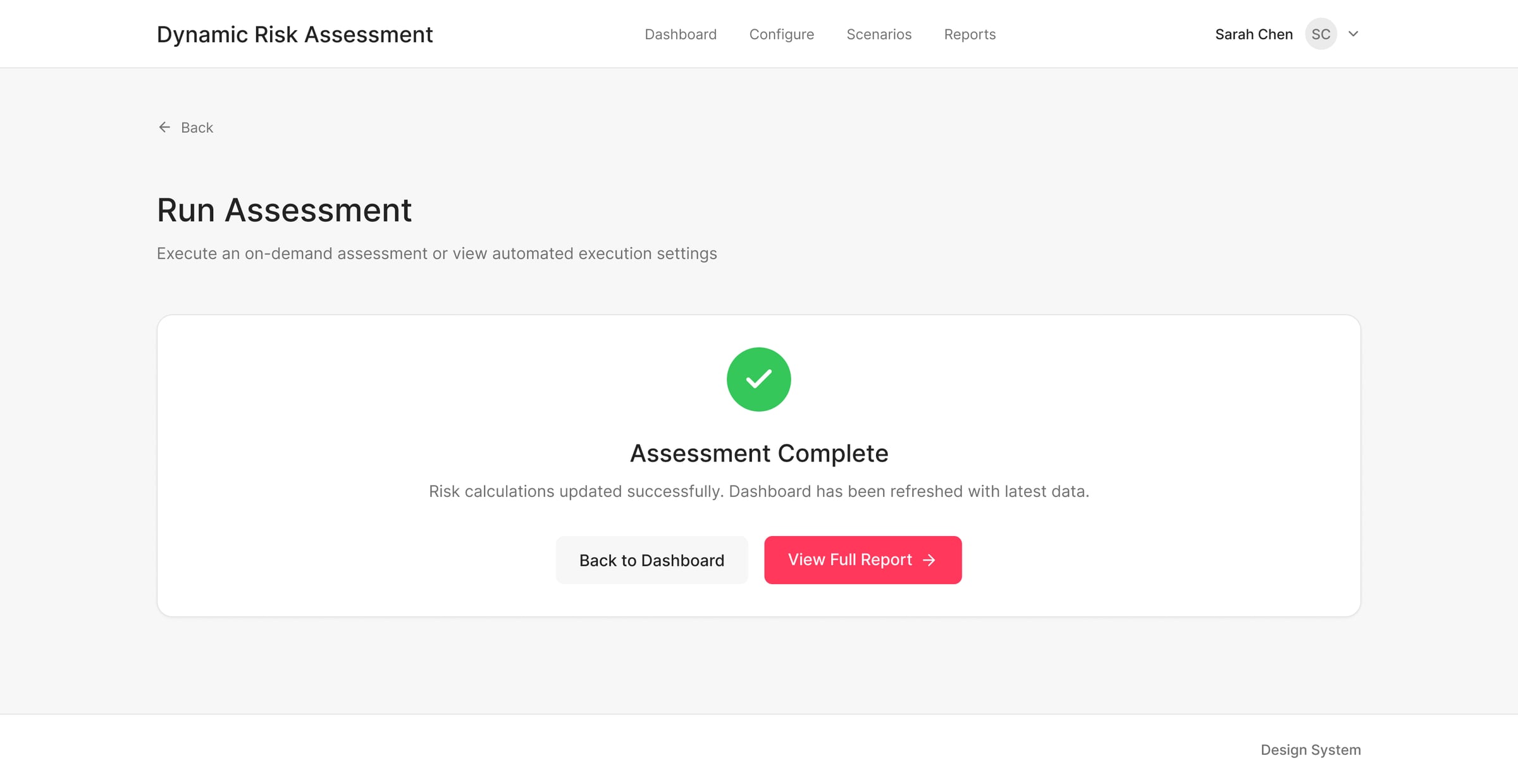Click the back arrow icon

pos(164,127)
